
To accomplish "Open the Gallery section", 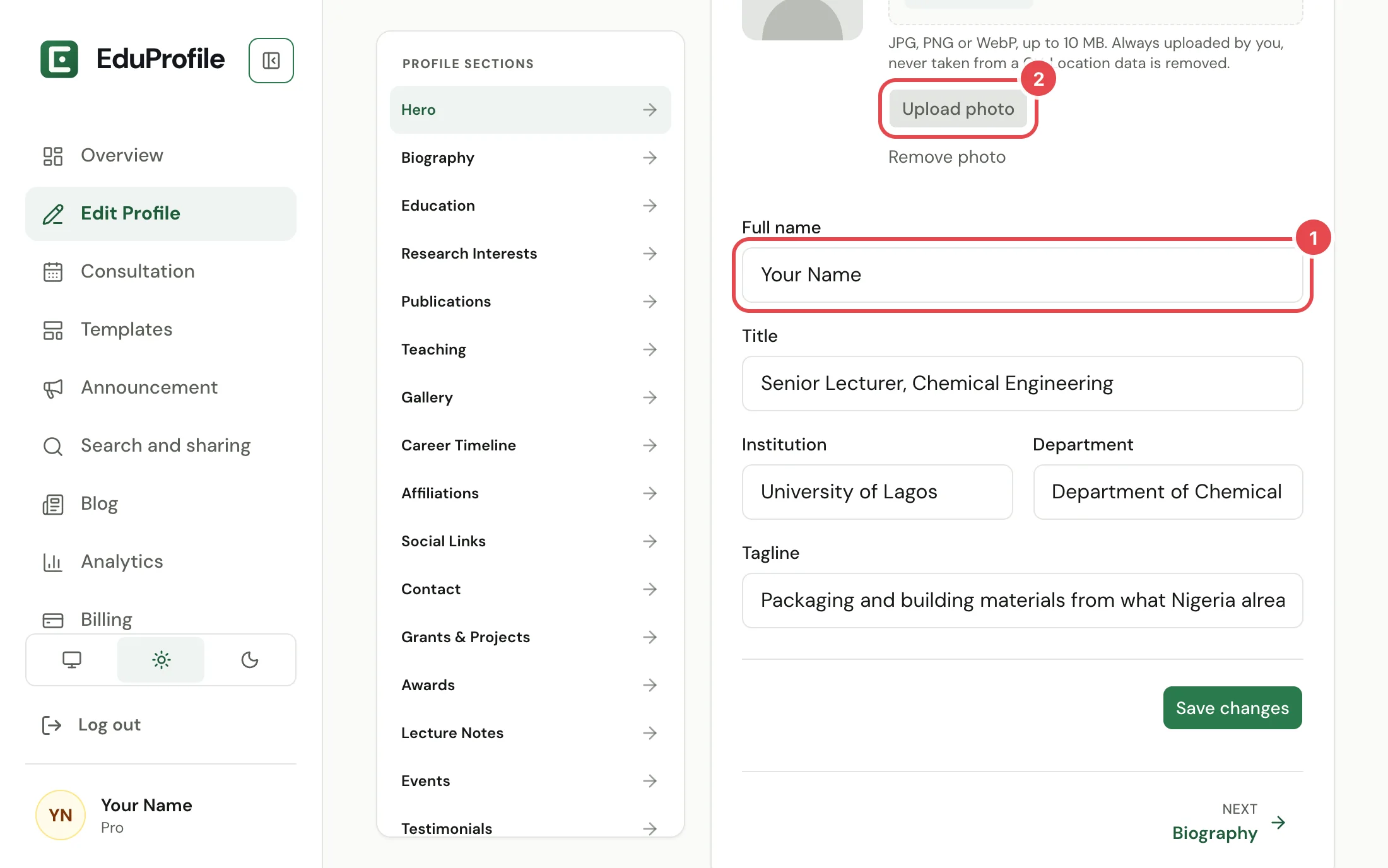I will point(530,397).
